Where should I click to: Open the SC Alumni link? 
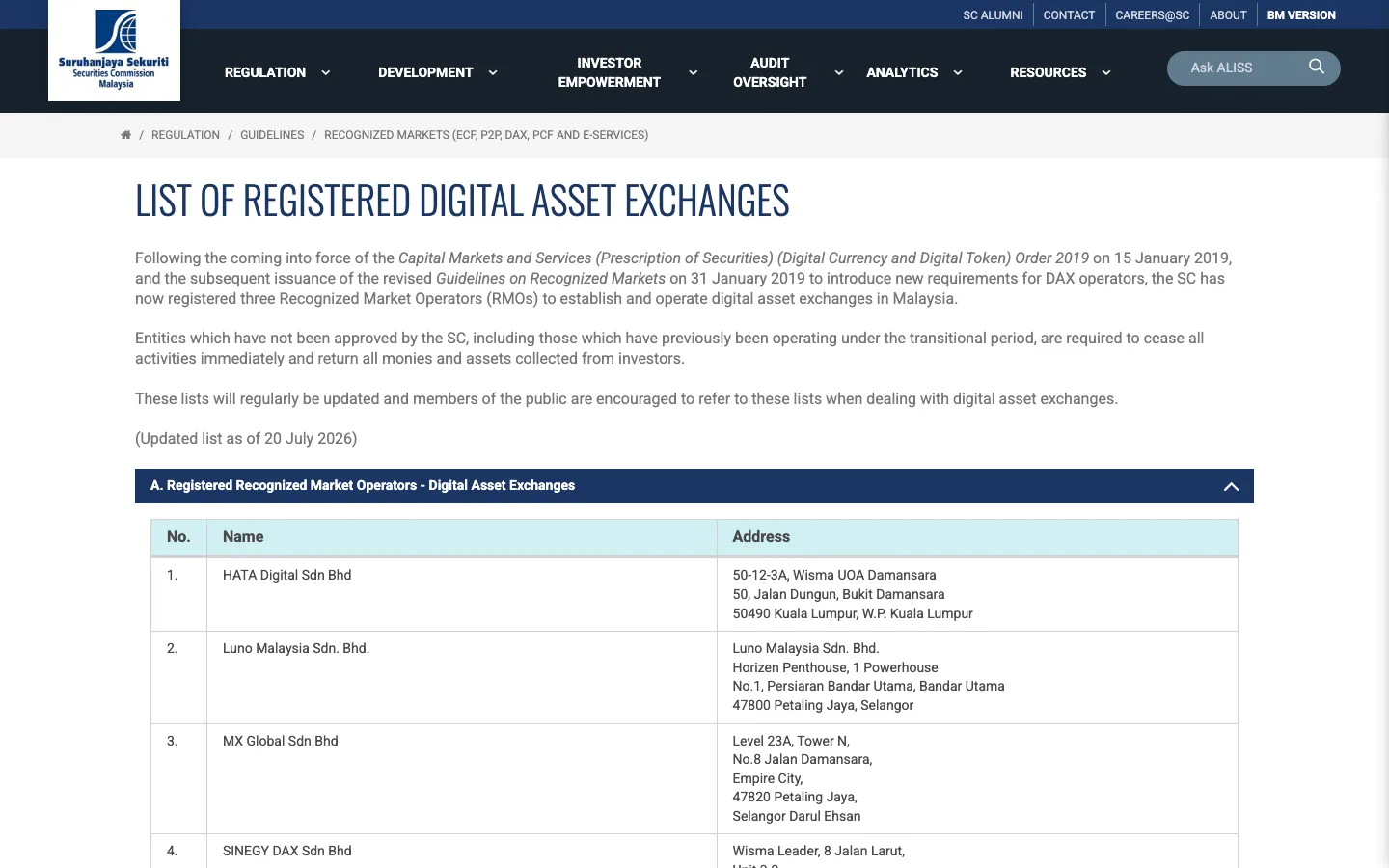pos(993,15)
